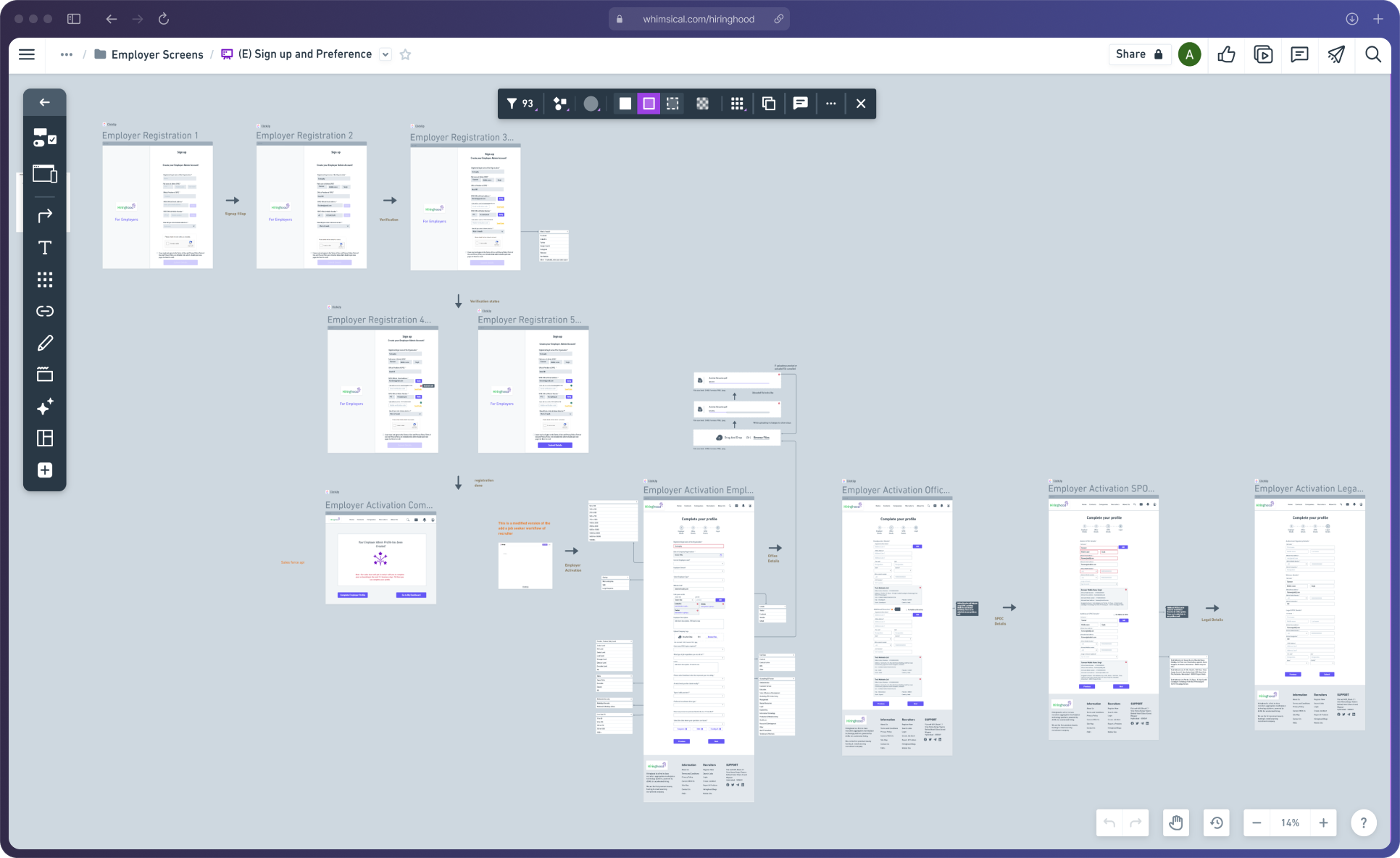
Task: Select the Text tool in the left toolbar
Action: (x=44, y=247)
